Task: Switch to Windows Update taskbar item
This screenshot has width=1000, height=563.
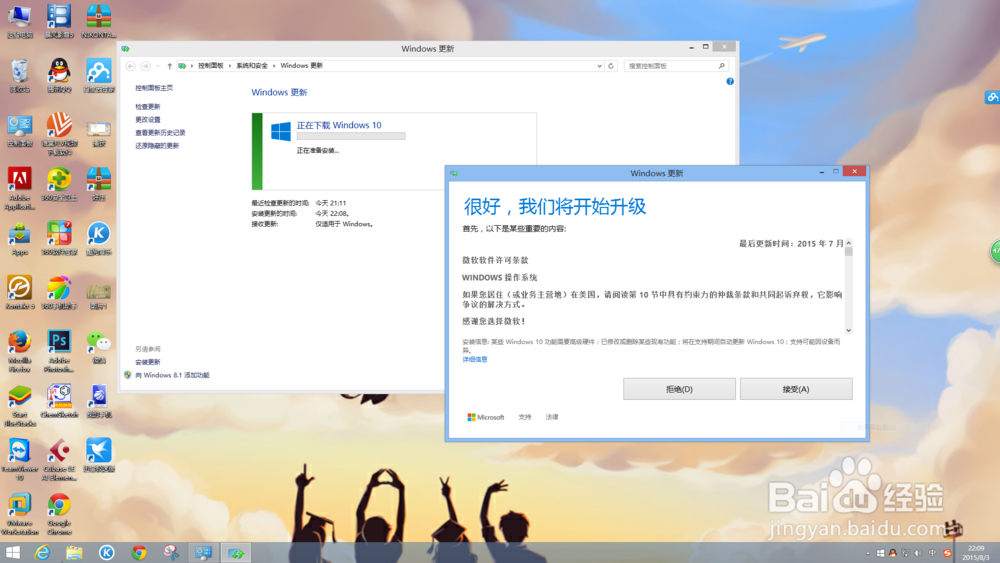Action: click(x=235, y=552)
